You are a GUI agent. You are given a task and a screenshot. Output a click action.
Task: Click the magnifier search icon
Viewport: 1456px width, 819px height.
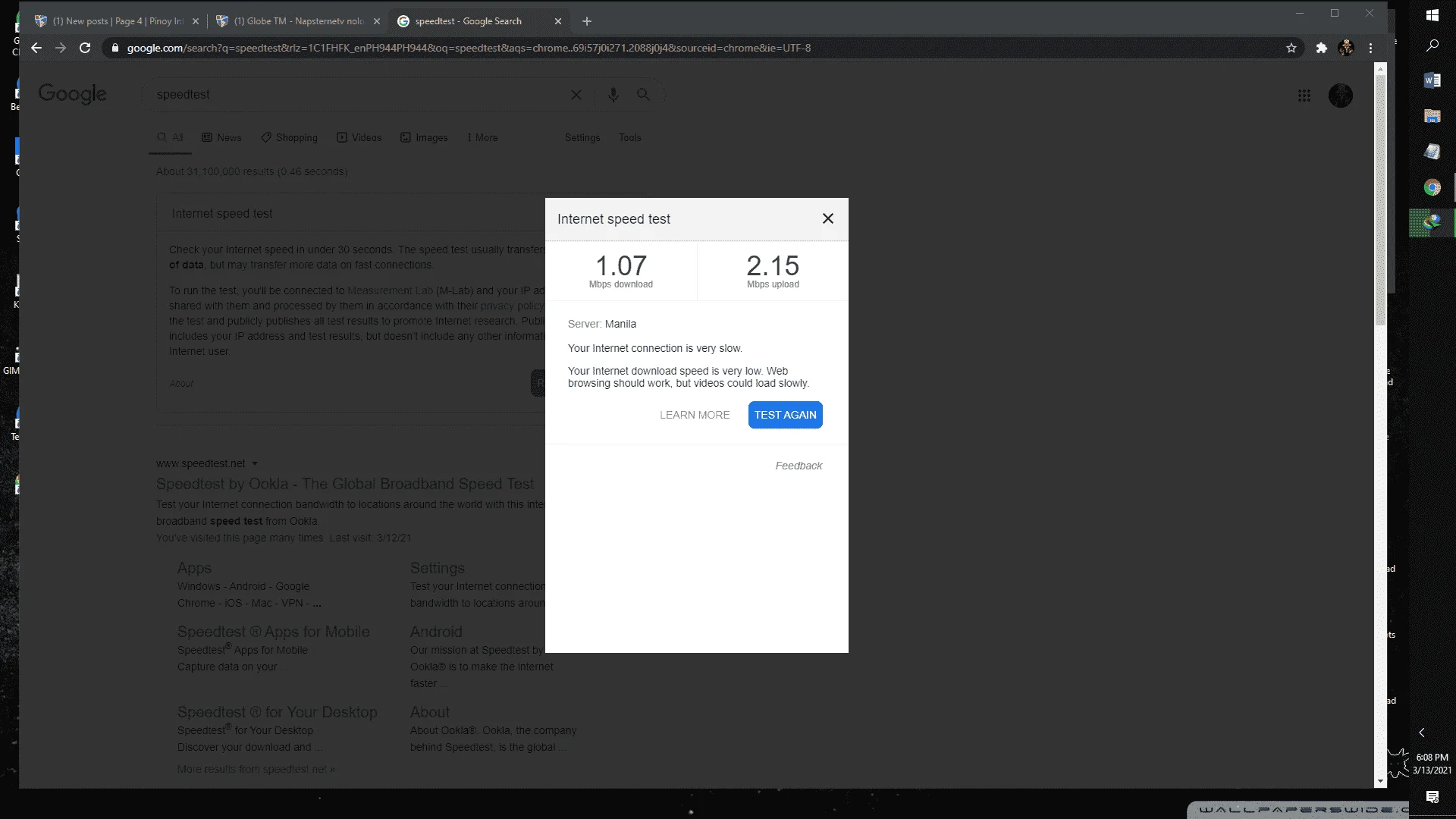point(643,95)
